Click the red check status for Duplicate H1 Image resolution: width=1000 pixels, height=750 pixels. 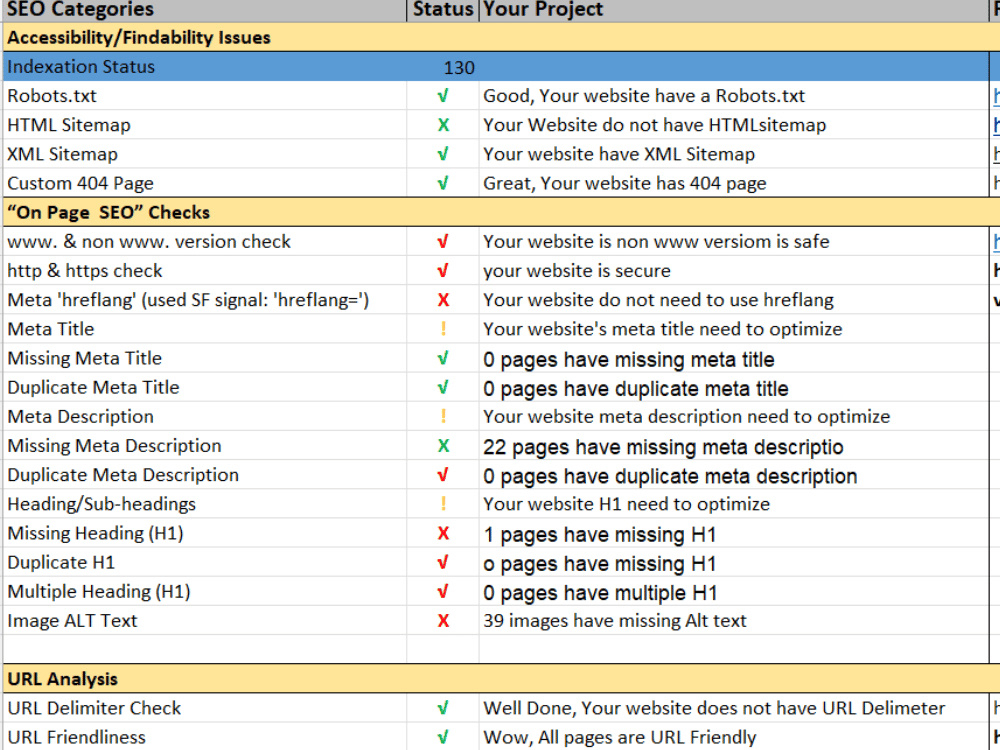pyautogui.click(x=443, y=562)
